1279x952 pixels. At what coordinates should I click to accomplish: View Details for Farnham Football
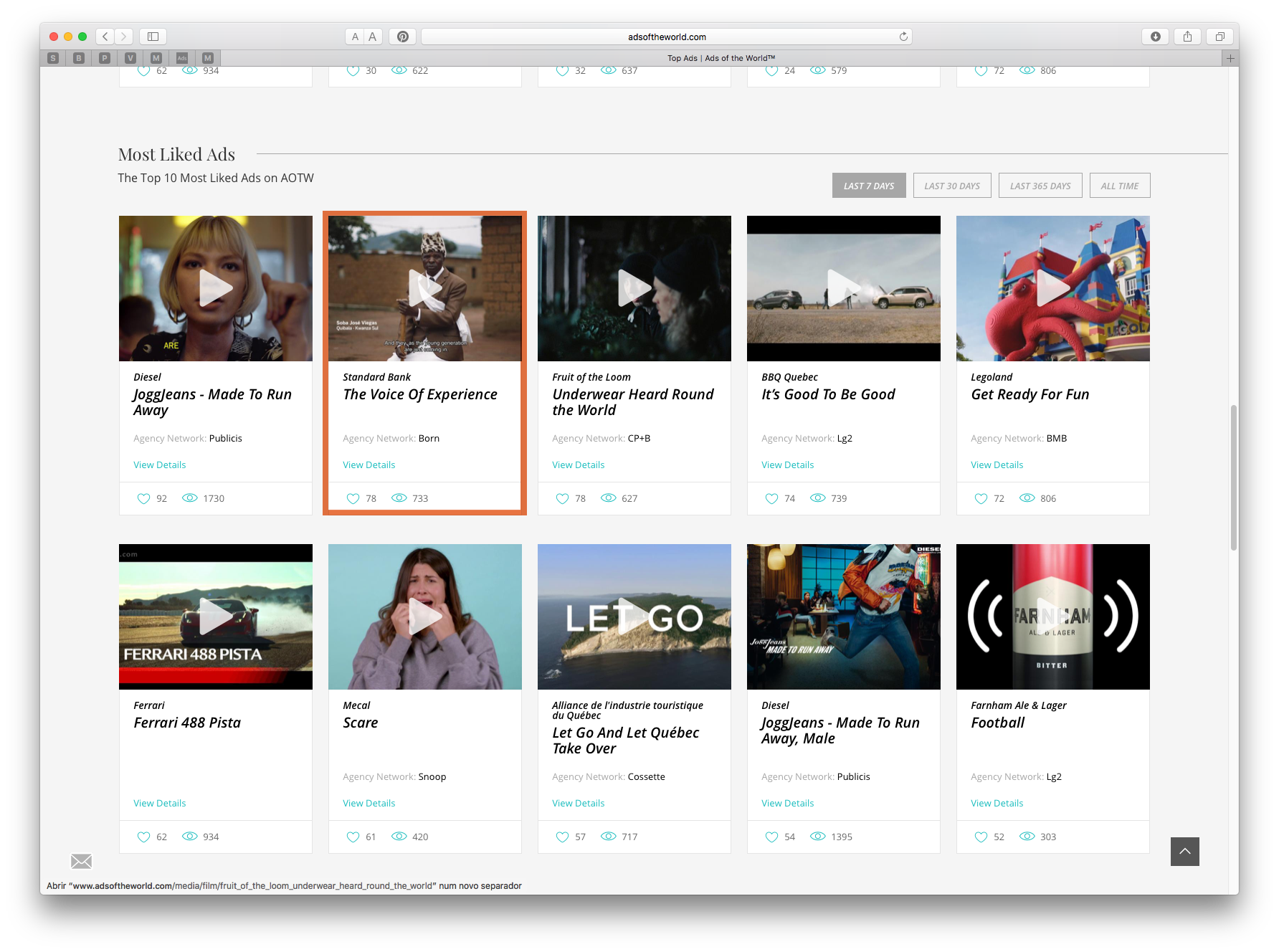pos(997,803)
